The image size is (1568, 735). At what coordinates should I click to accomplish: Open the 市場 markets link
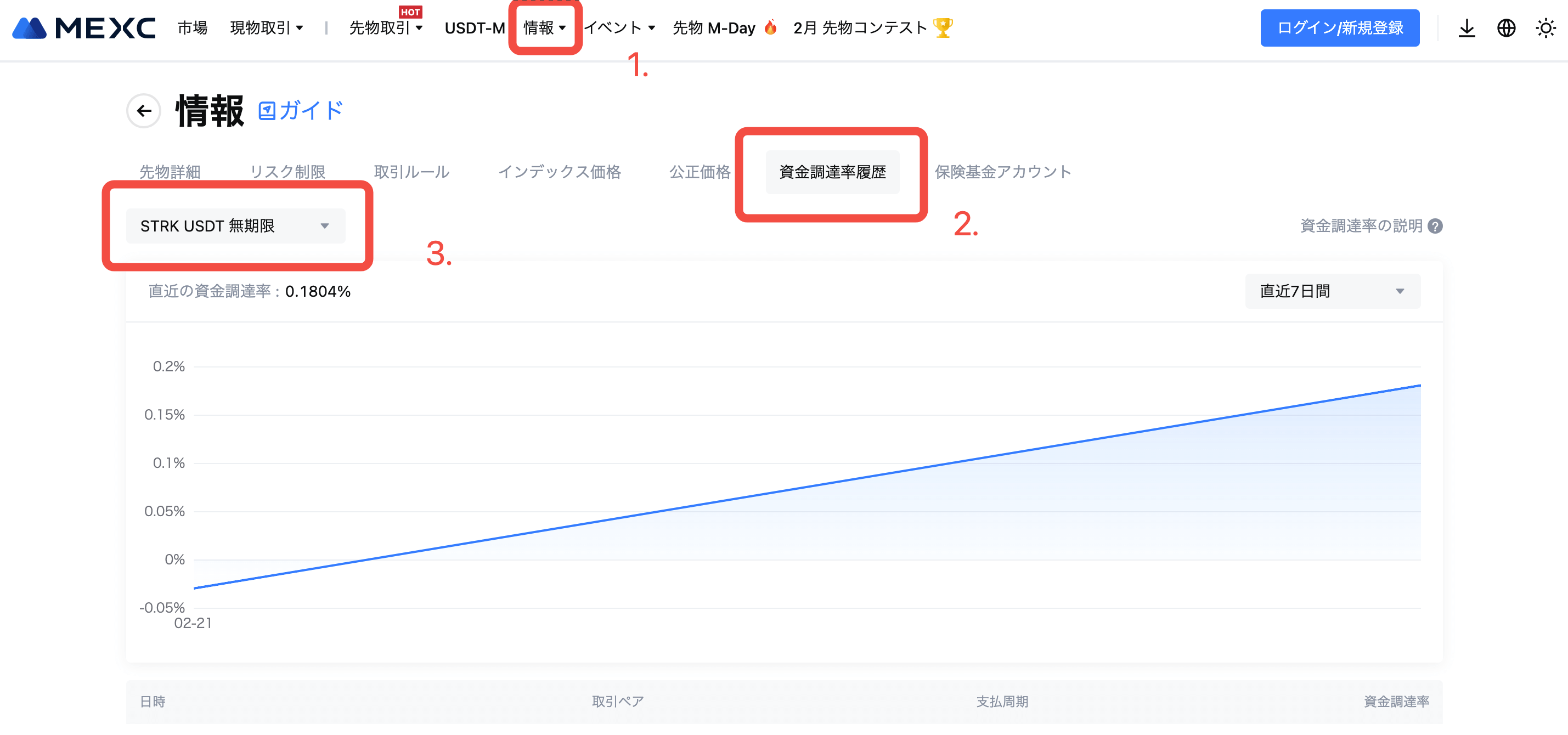[x=193, y=28]
